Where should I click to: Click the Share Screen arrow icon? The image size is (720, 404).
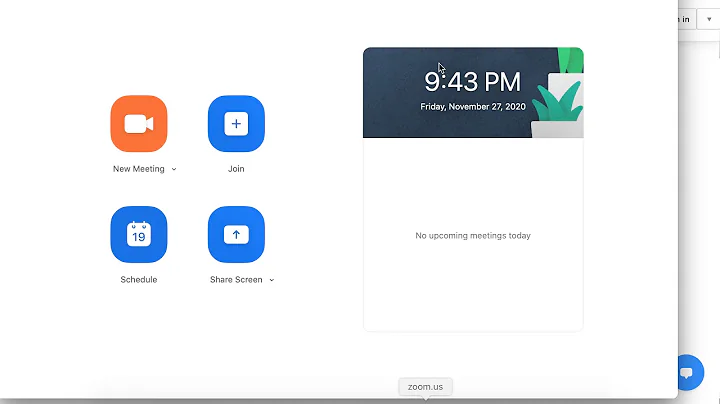236,235
